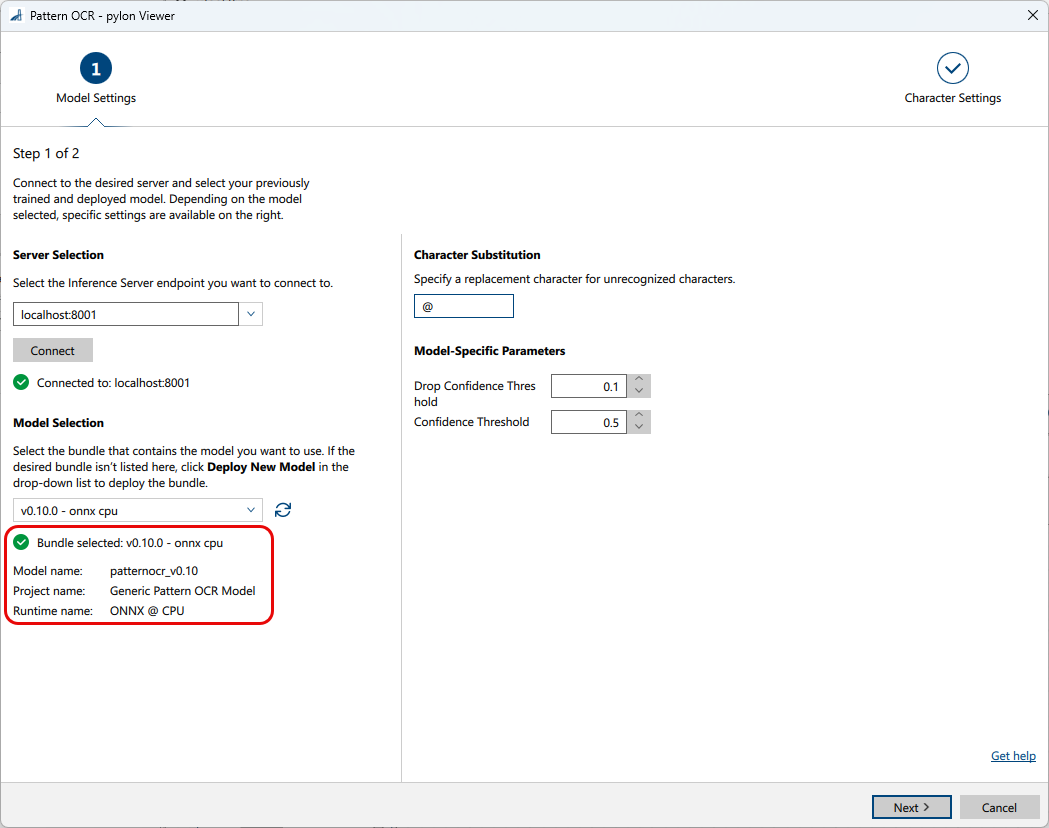Screen dimensions: 1049x828
Task: Increase Confidence Threshold with up arrow
Action: pos(639,416)
